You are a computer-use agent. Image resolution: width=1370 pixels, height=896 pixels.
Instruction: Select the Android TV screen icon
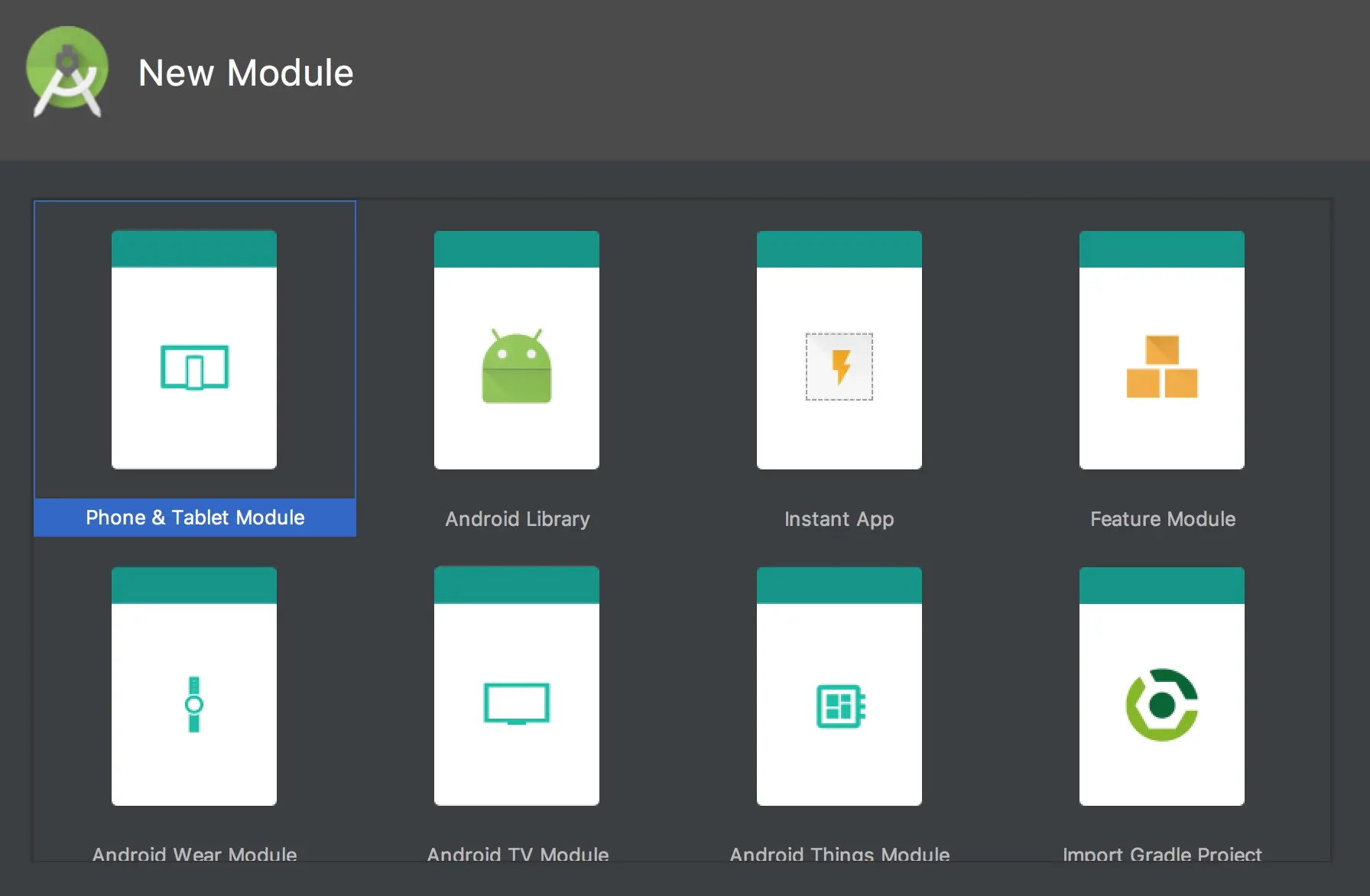click(x=517, y=703)
